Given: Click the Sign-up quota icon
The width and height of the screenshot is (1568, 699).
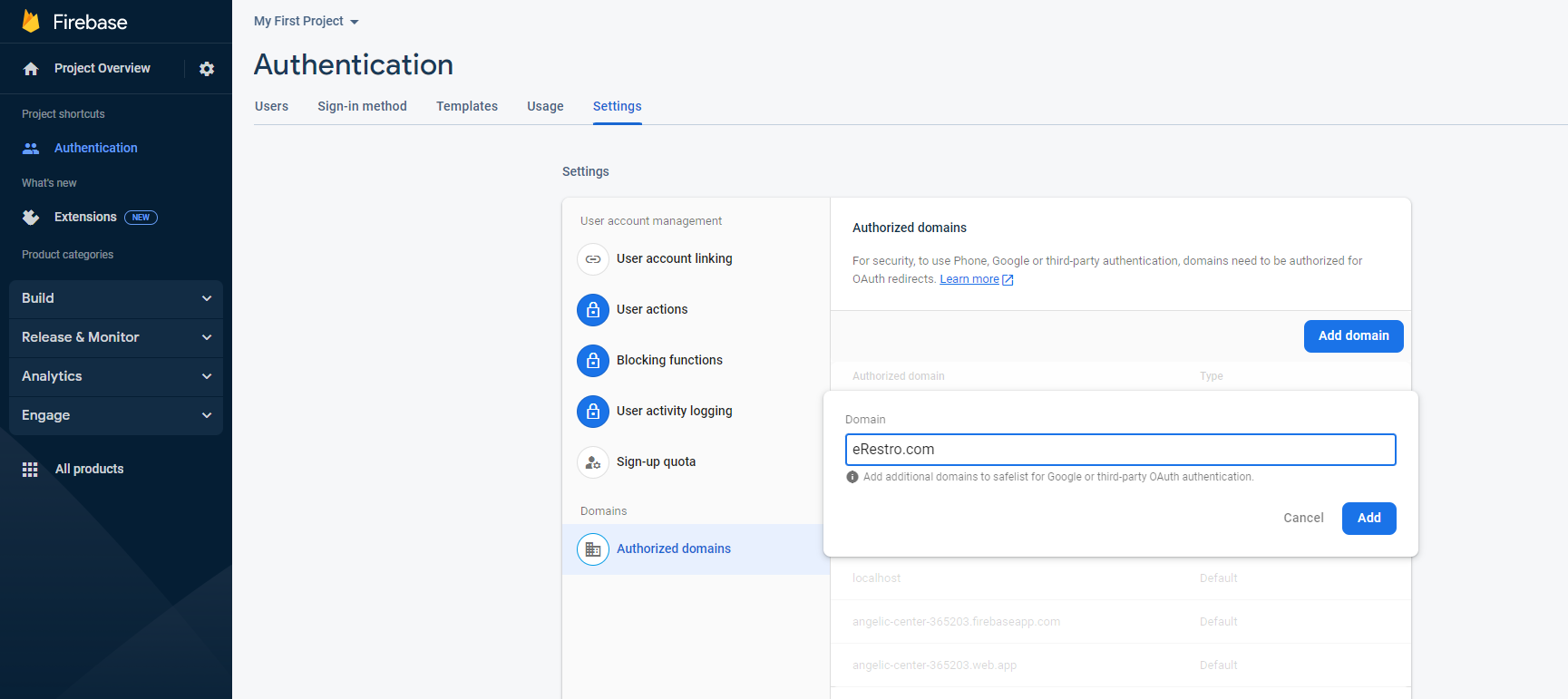Looking at the screenshot, I should coord(593,462).
